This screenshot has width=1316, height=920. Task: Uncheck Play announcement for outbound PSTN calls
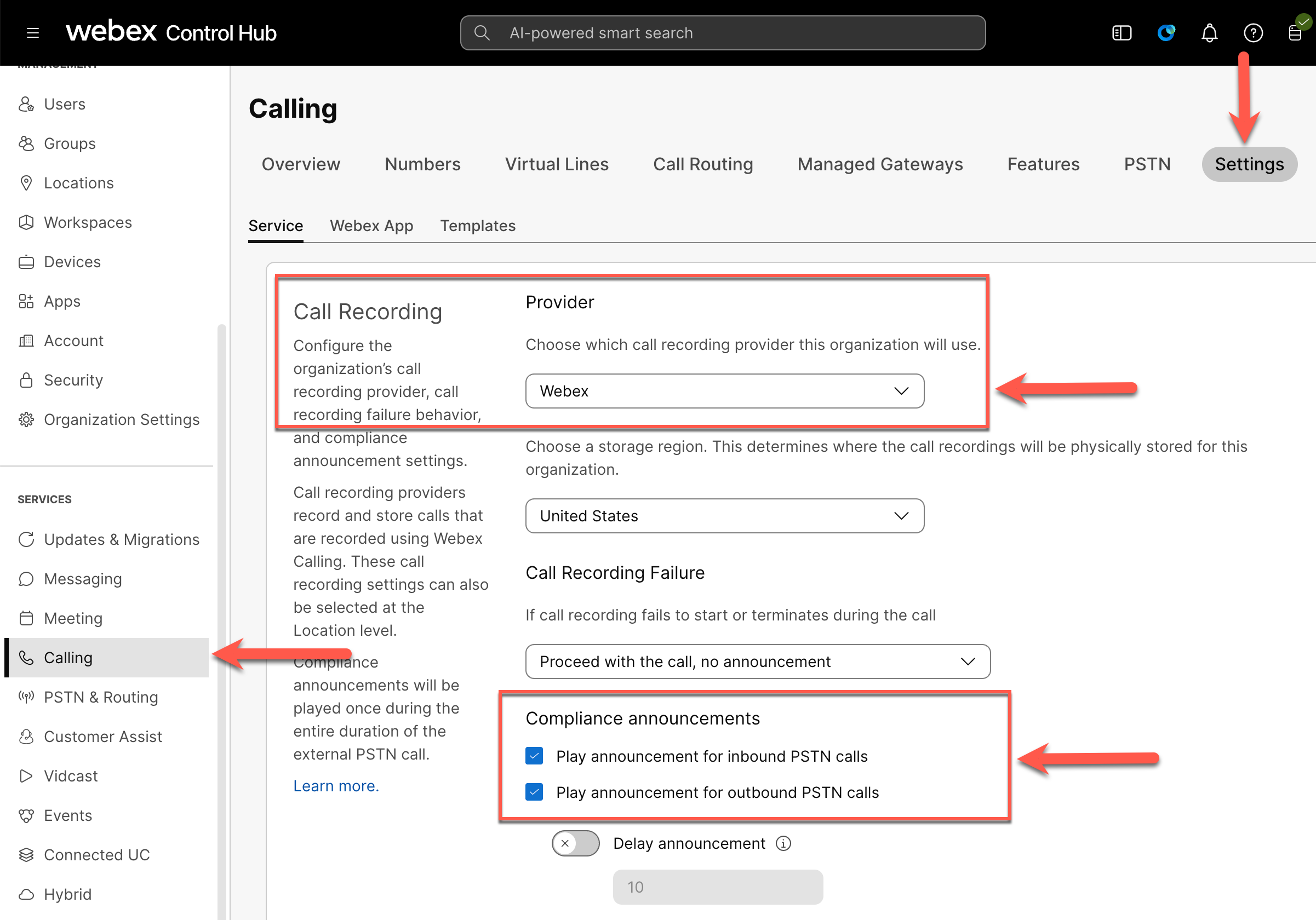[534, 792]
